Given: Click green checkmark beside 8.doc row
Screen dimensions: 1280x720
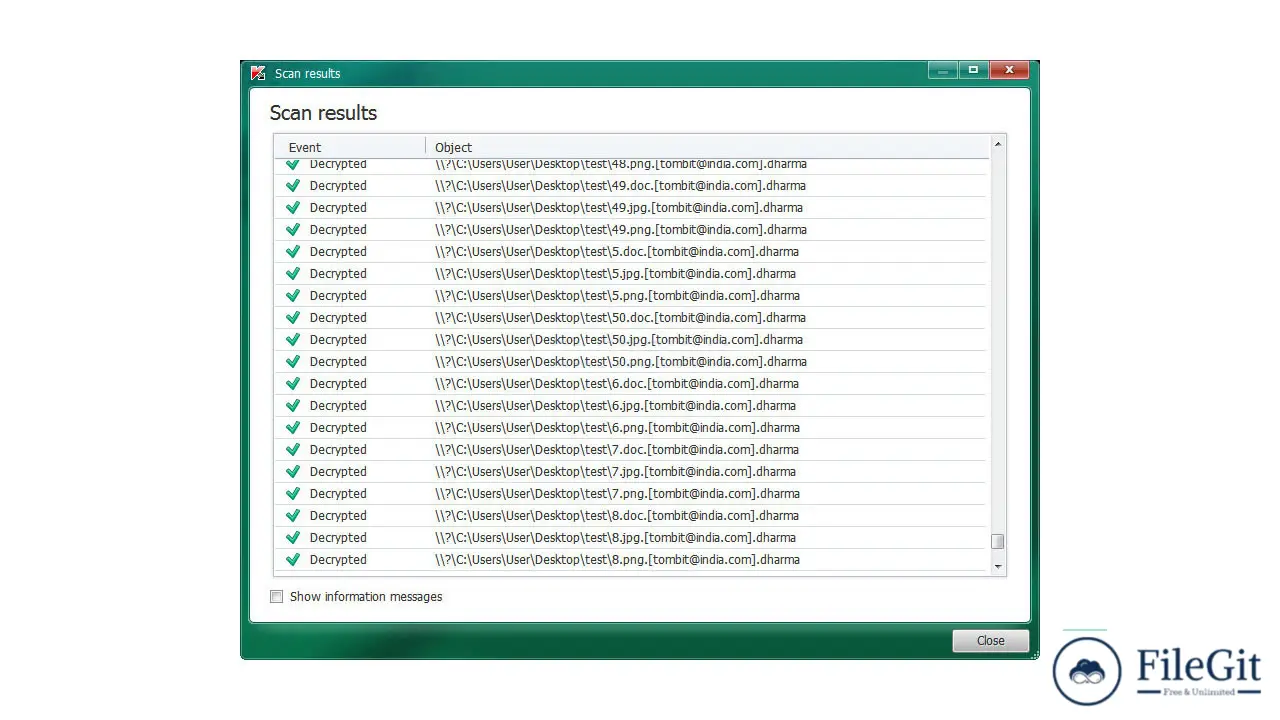Looking at the screenshot, I should point(293,515).
